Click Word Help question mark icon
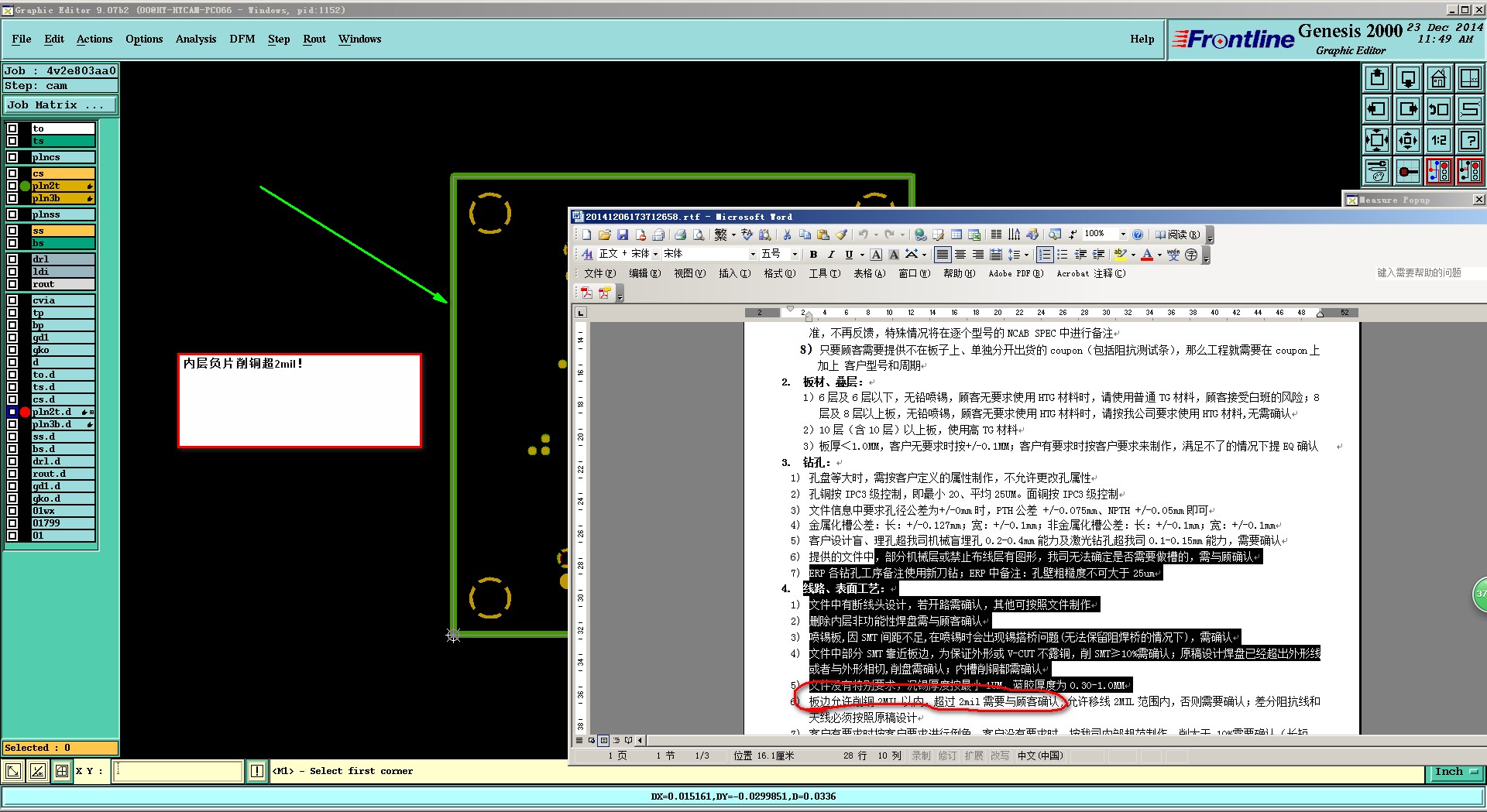Viewport: 1487px width, 812px height. click(x=1138, y=235)
